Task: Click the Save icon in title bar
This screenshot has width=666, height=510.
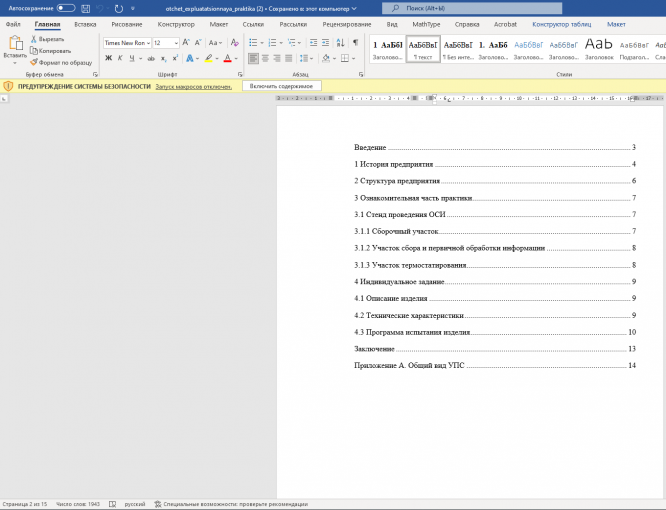Action: coord(85,8)
